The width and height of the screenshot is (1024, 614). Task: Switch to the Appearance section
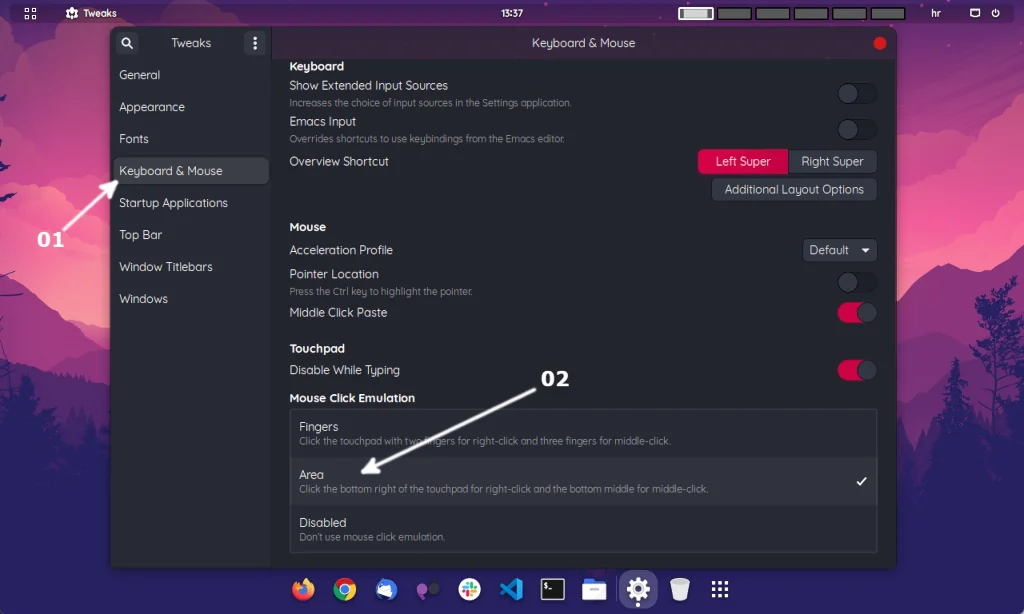(x=152, y=107)
